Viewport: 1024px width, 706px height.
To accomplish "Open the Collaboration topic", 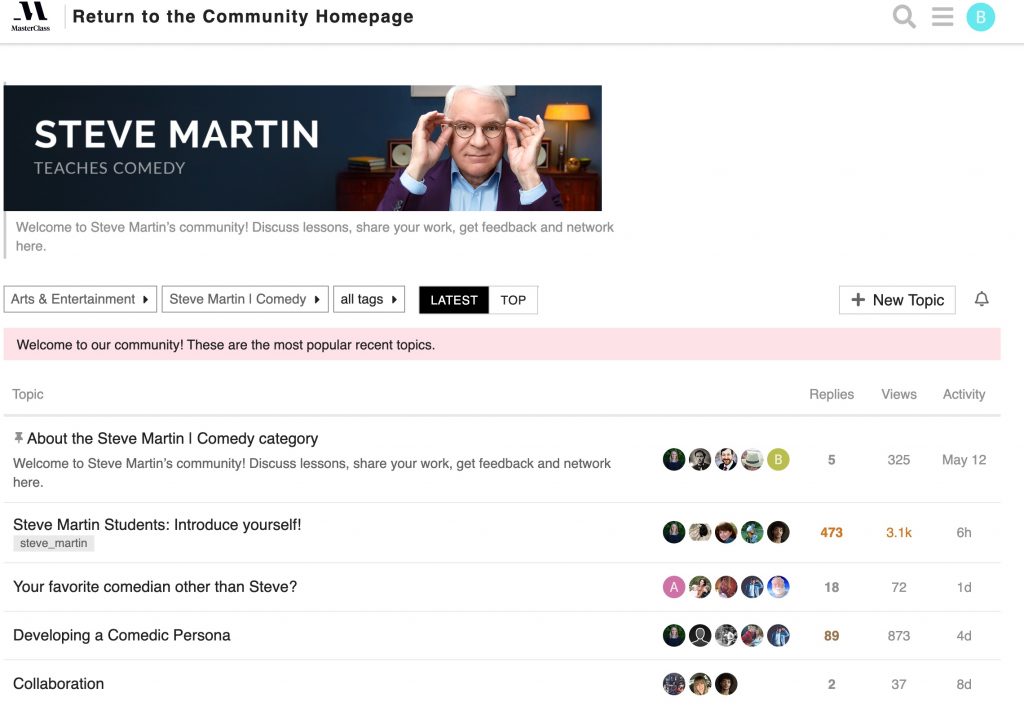I will pyautogui.click(x=59, y=683).
